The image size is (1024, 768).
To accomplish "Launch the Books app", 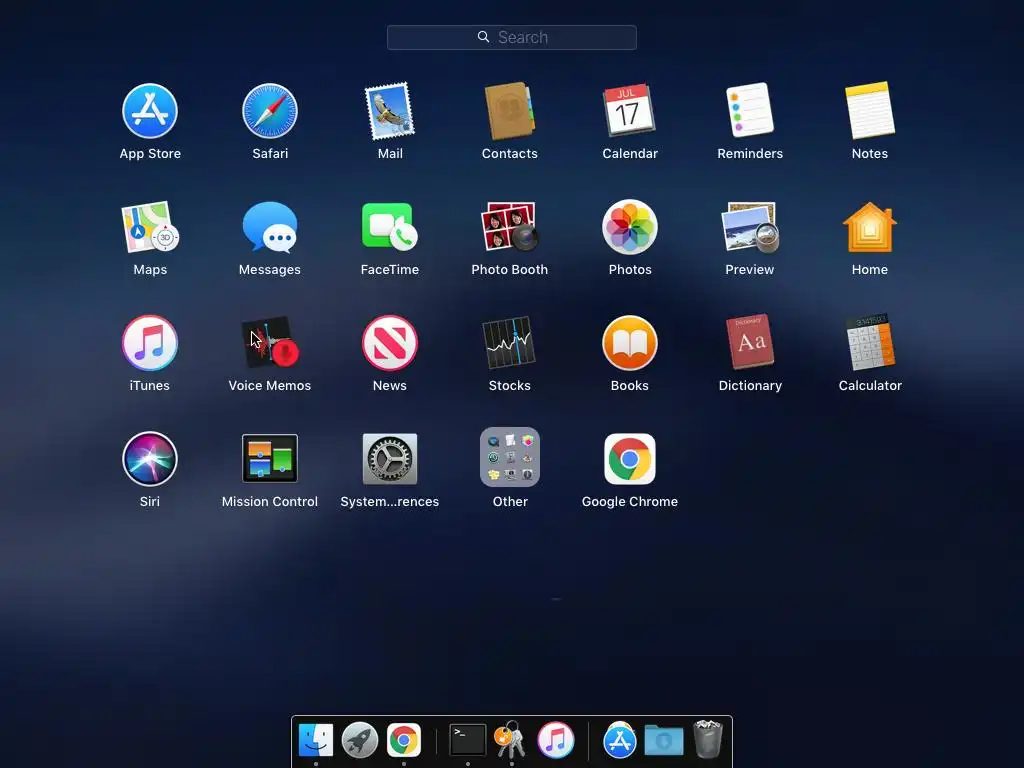I will click(x=630, y=343).
